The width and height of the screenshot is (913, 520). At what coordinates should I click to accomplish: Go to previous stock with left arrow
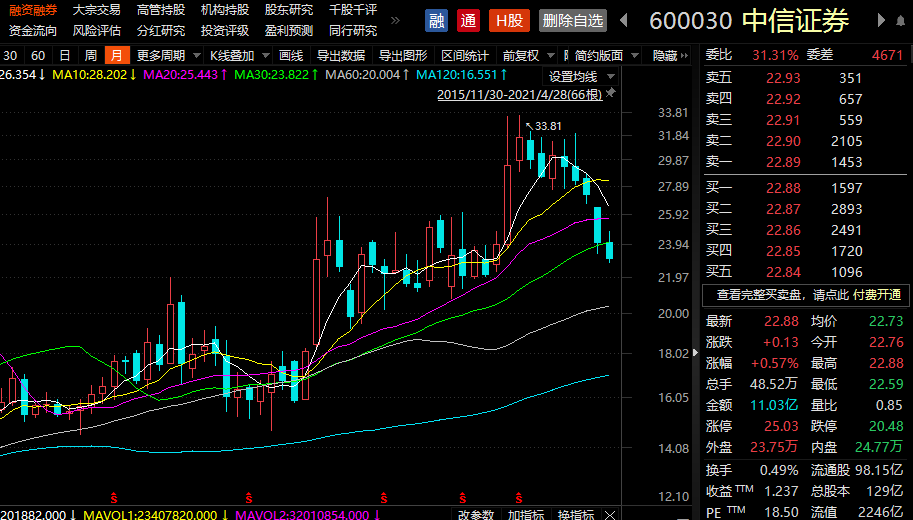click(x=624, y=20)
